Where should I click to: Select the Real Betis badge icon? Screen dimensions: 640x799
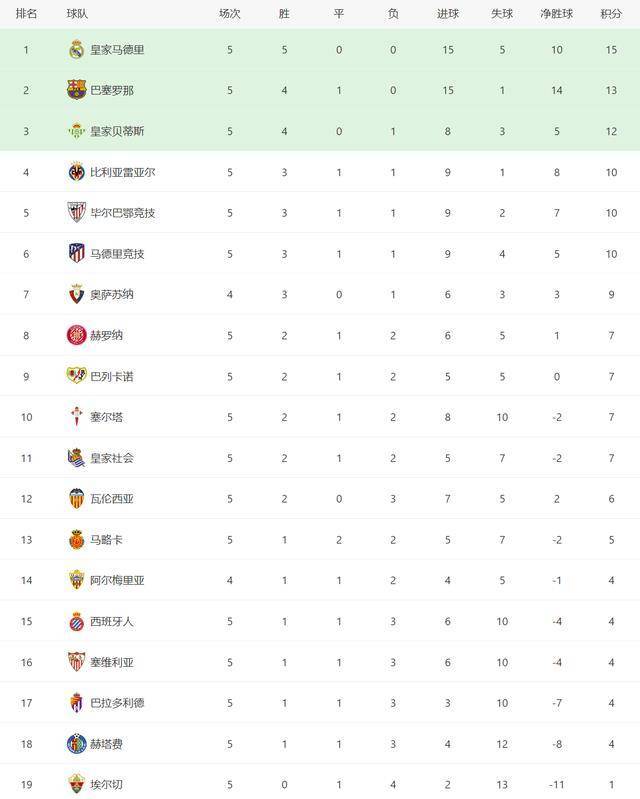pyautogui.click(x=76, y=131)
